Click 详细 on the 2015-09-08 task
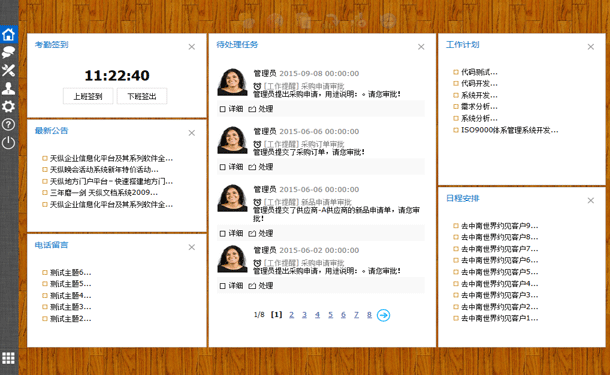The image size is (610, 375). pyautogui.click(x=231, y=109)
